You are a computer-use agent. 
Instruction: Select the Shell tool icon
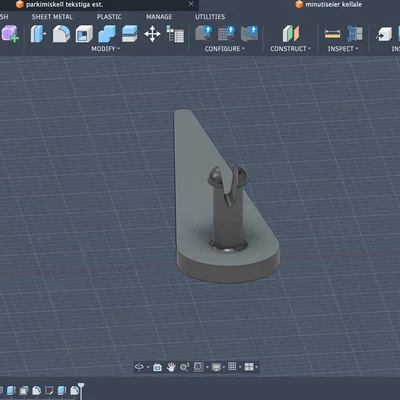84,34
